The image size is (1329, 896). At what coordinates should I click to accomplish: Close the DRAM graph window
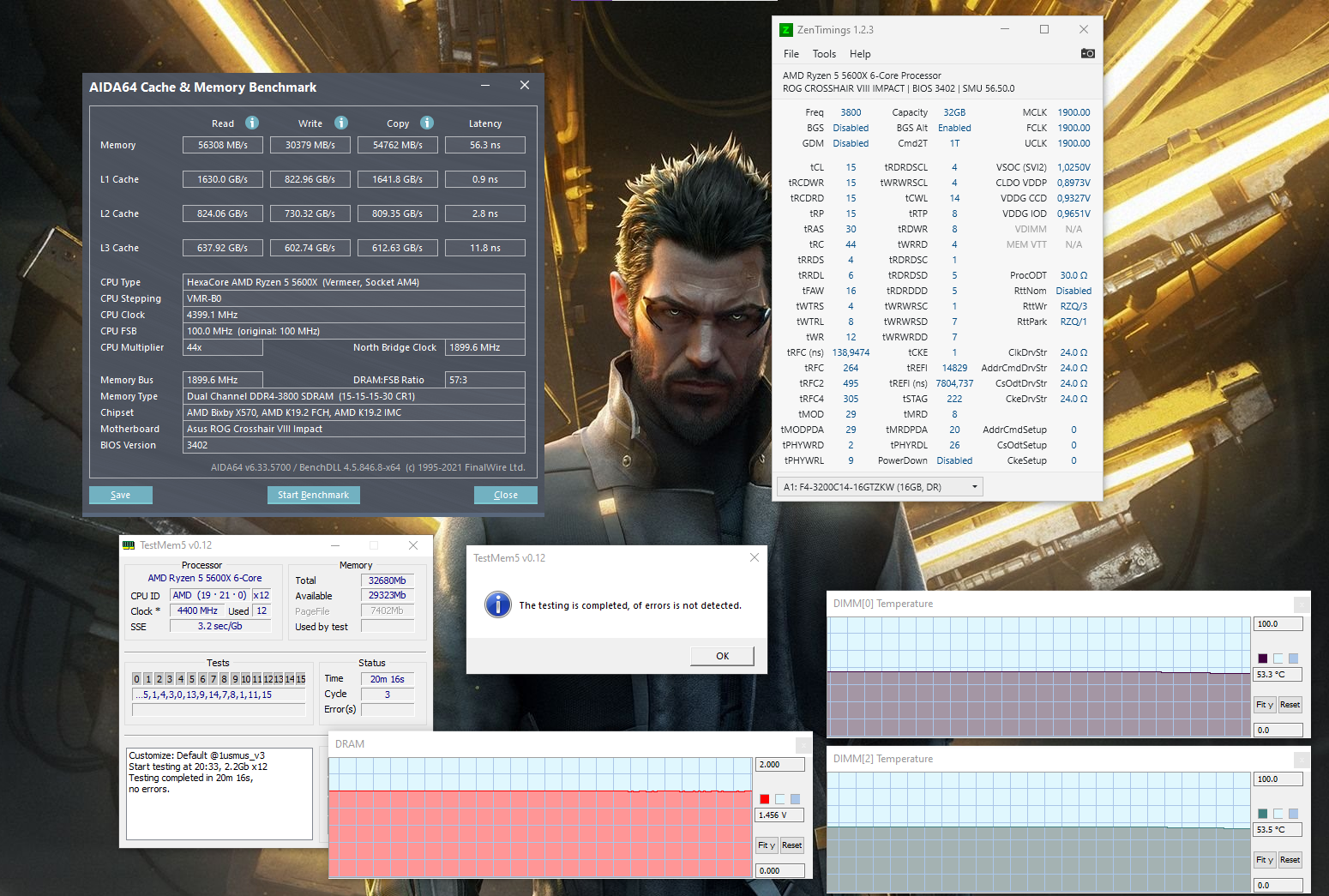click(x=803, y=744)
